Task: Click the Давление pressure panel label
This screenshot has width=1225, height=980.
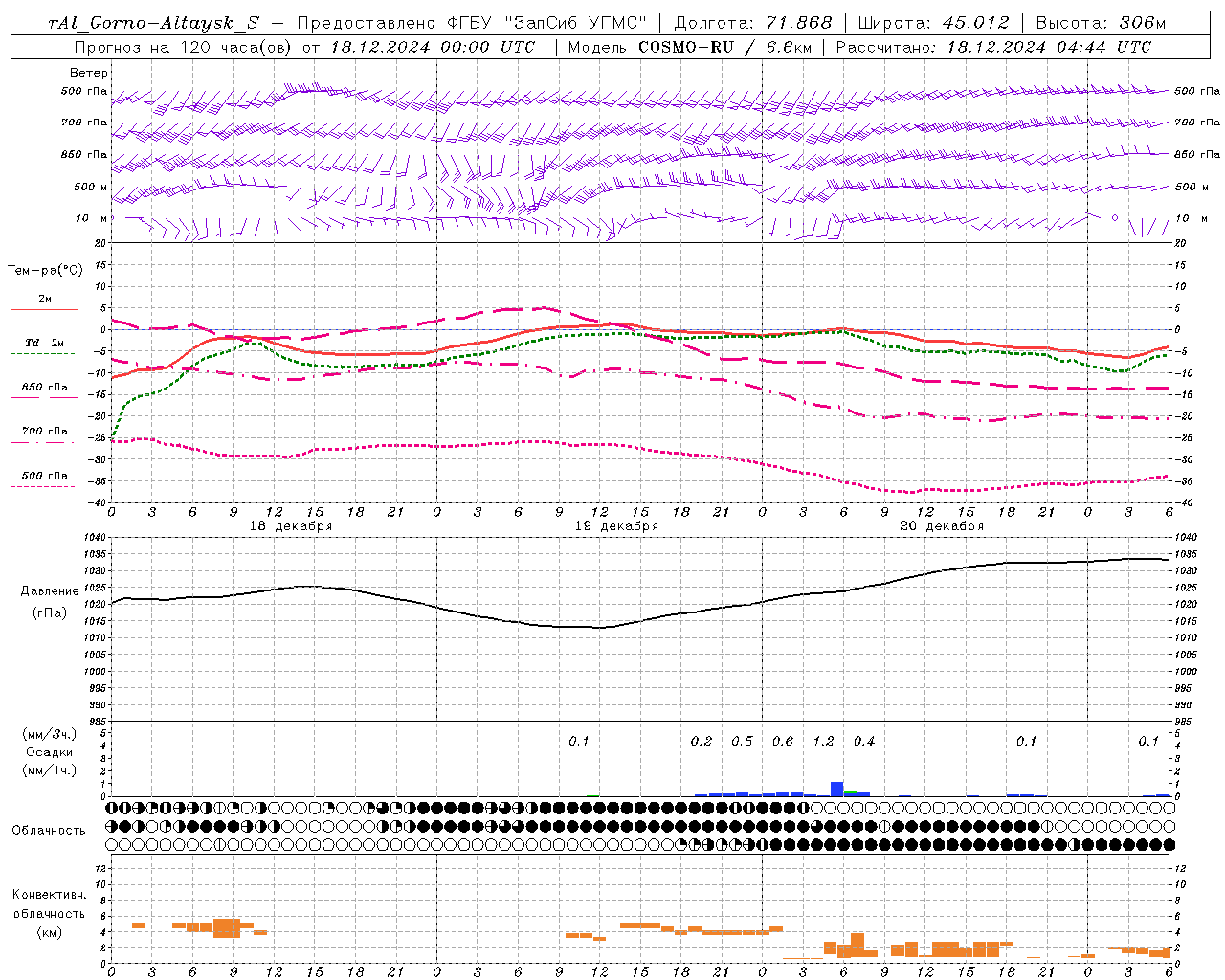Action: coord(50,591)
